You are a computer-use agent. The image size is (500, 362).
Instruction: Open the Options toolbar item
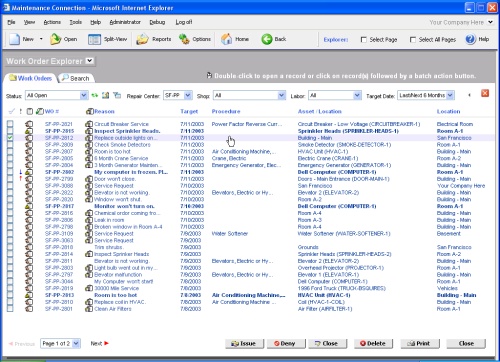pyautogui.click(x=195, y=39)
